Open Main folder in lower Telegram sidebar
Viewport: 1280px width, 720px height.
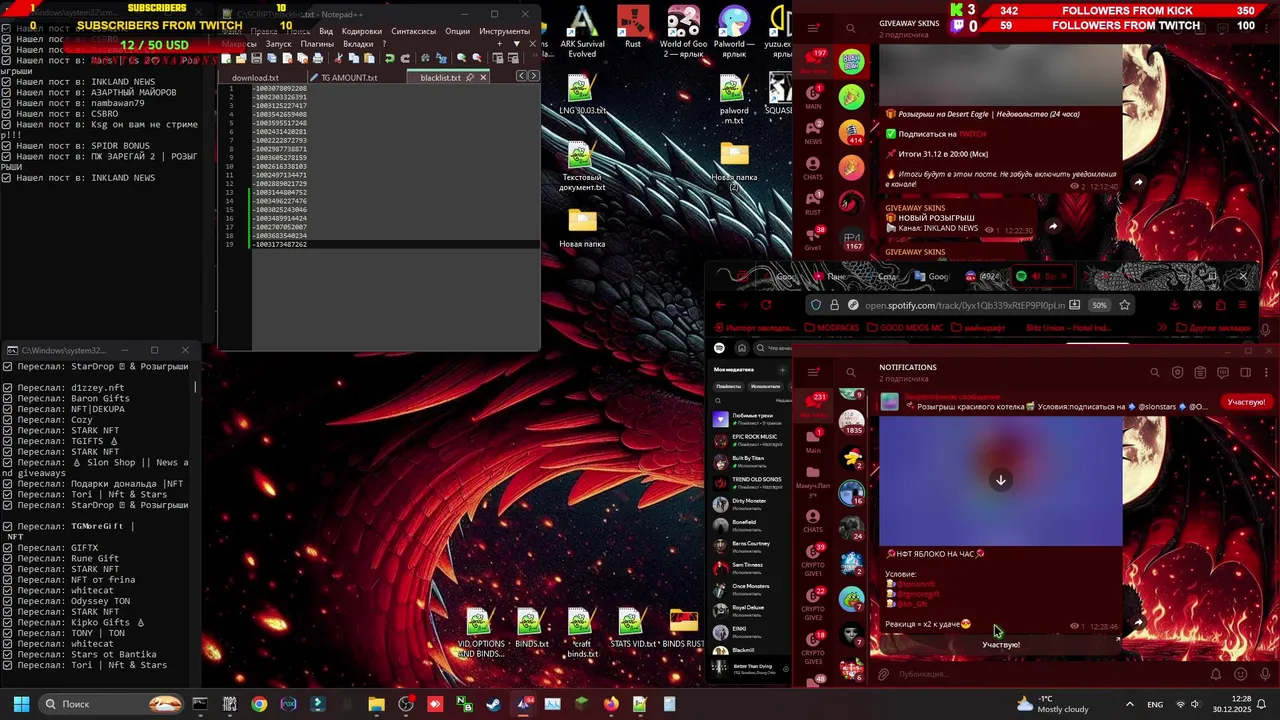tap(813, 440)
